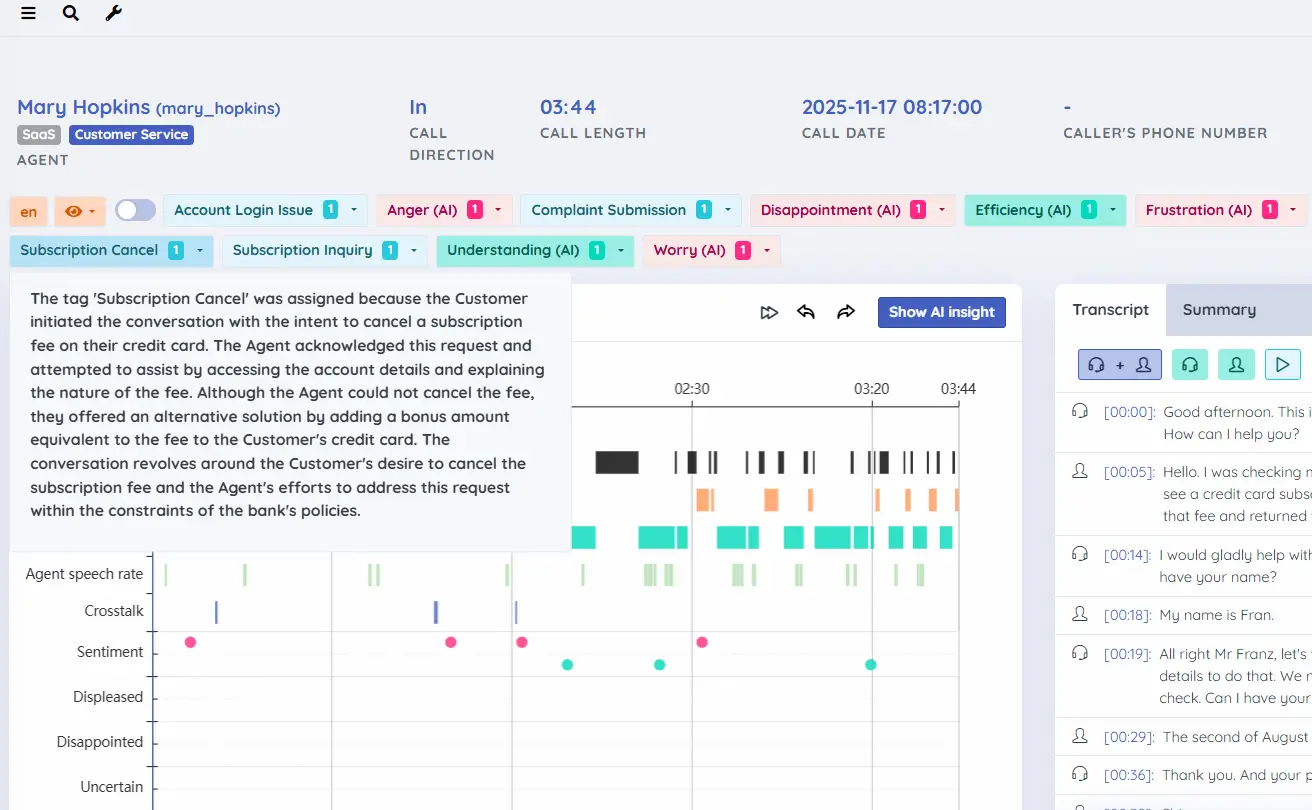
Task: Jump to transcript timestamp 00:14
Action: [1128, 555]
